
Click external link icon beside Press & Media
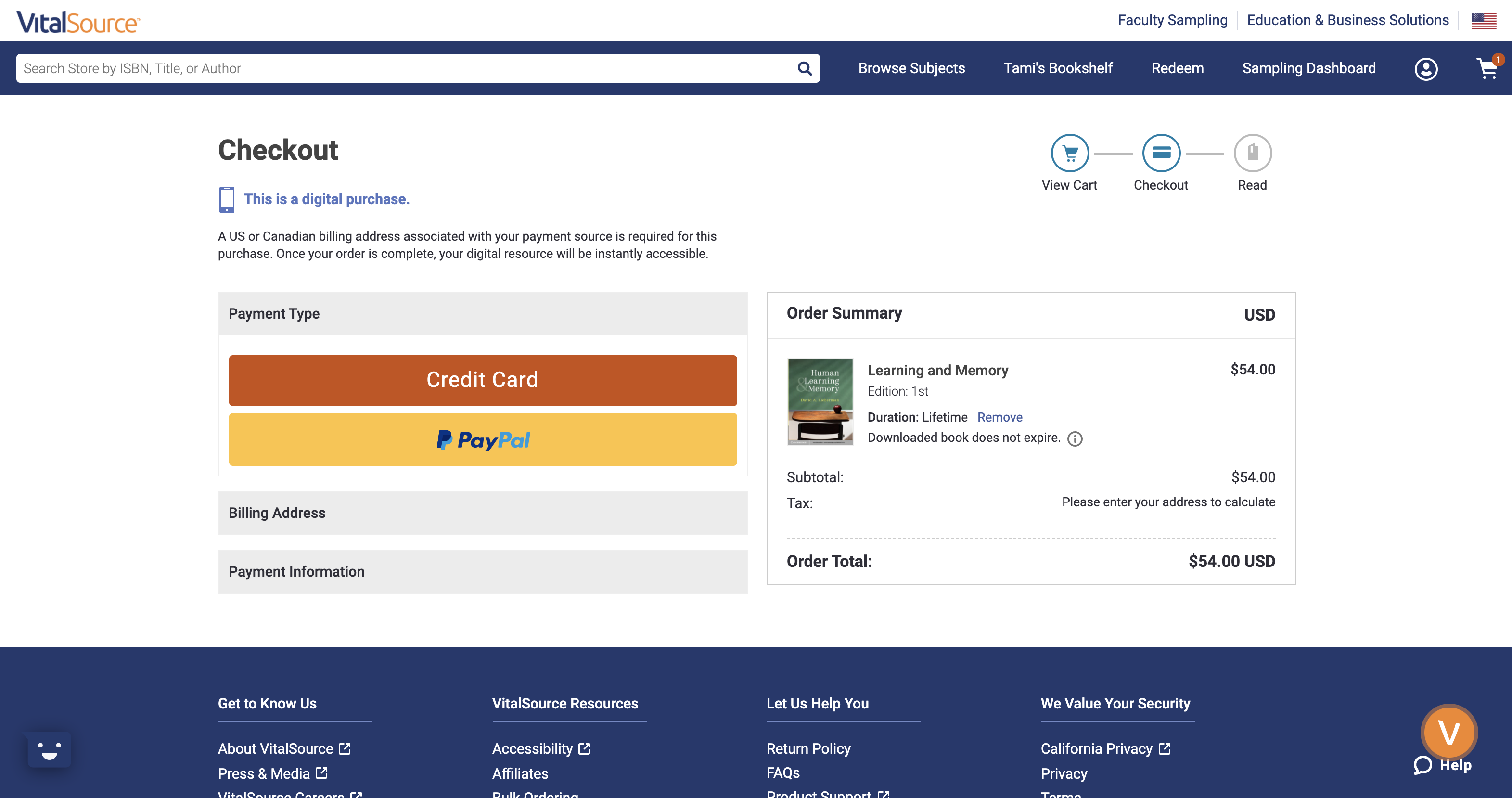pyautogui.click(x=321, y=773)
